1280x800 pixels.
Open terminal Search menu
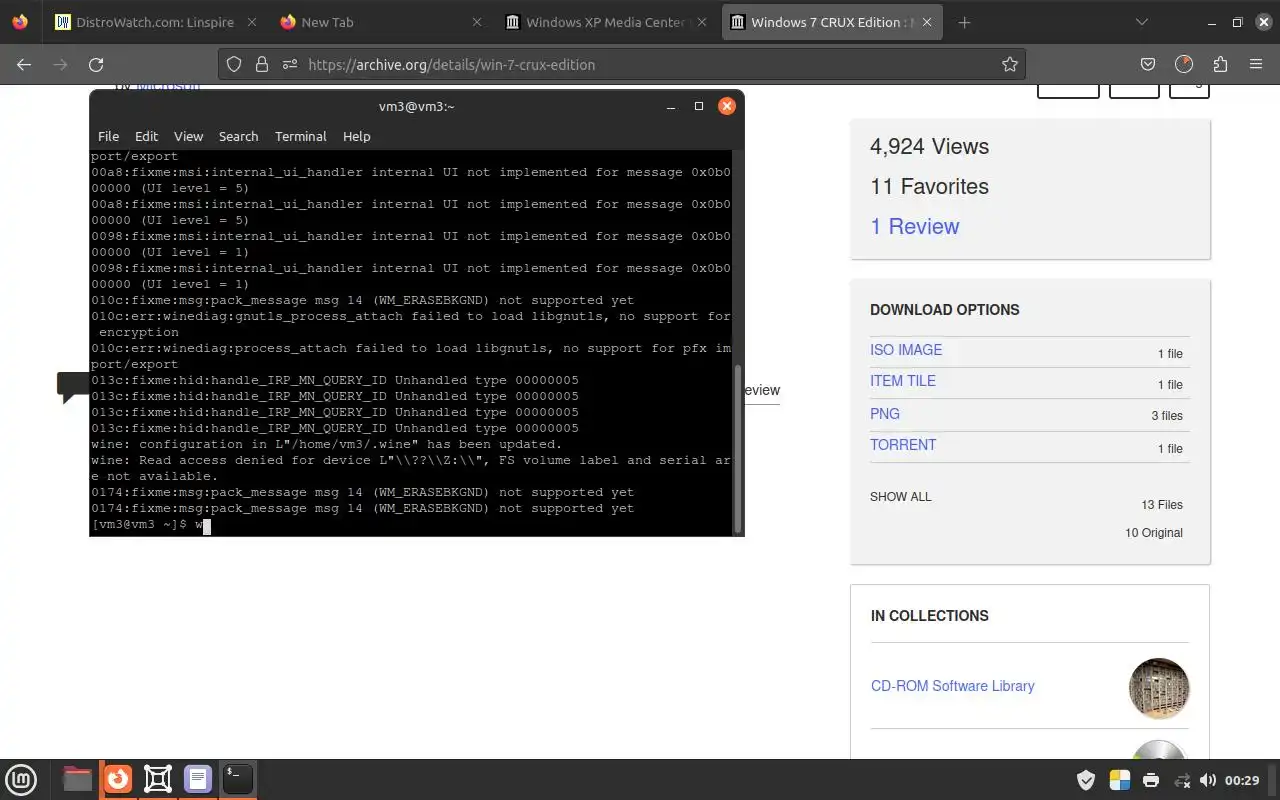click(238, 136)
